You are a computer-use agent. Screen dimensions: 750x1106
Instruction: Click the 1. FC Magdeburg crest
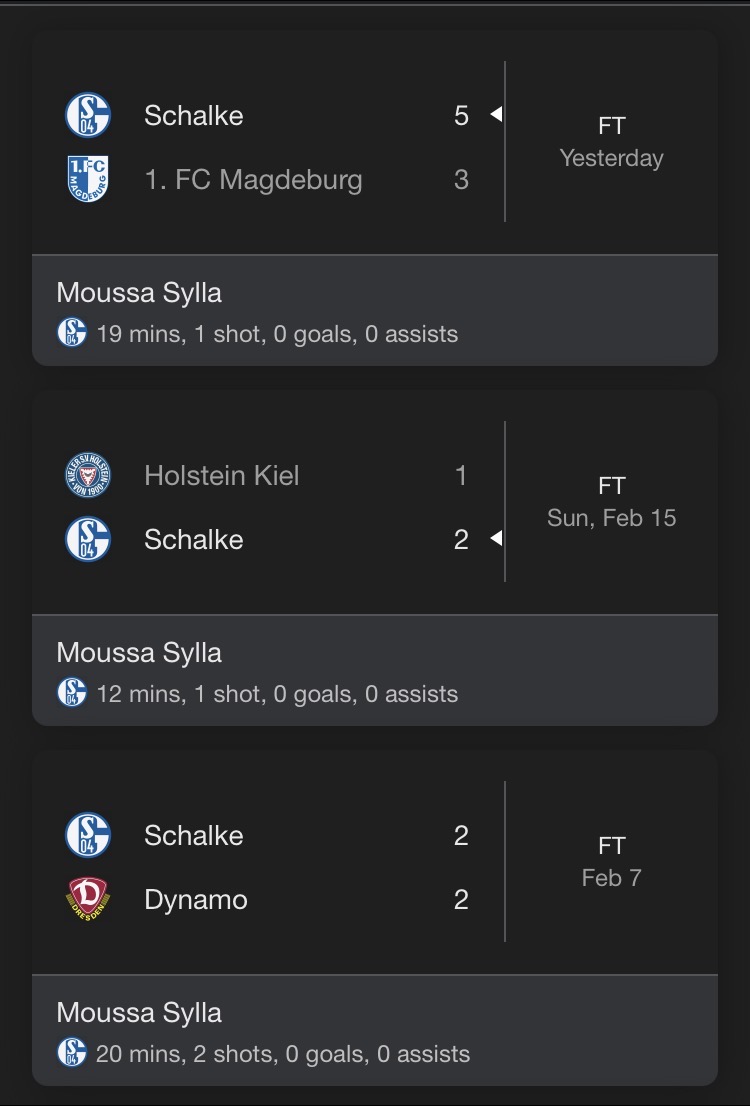[x=88, y=180]
